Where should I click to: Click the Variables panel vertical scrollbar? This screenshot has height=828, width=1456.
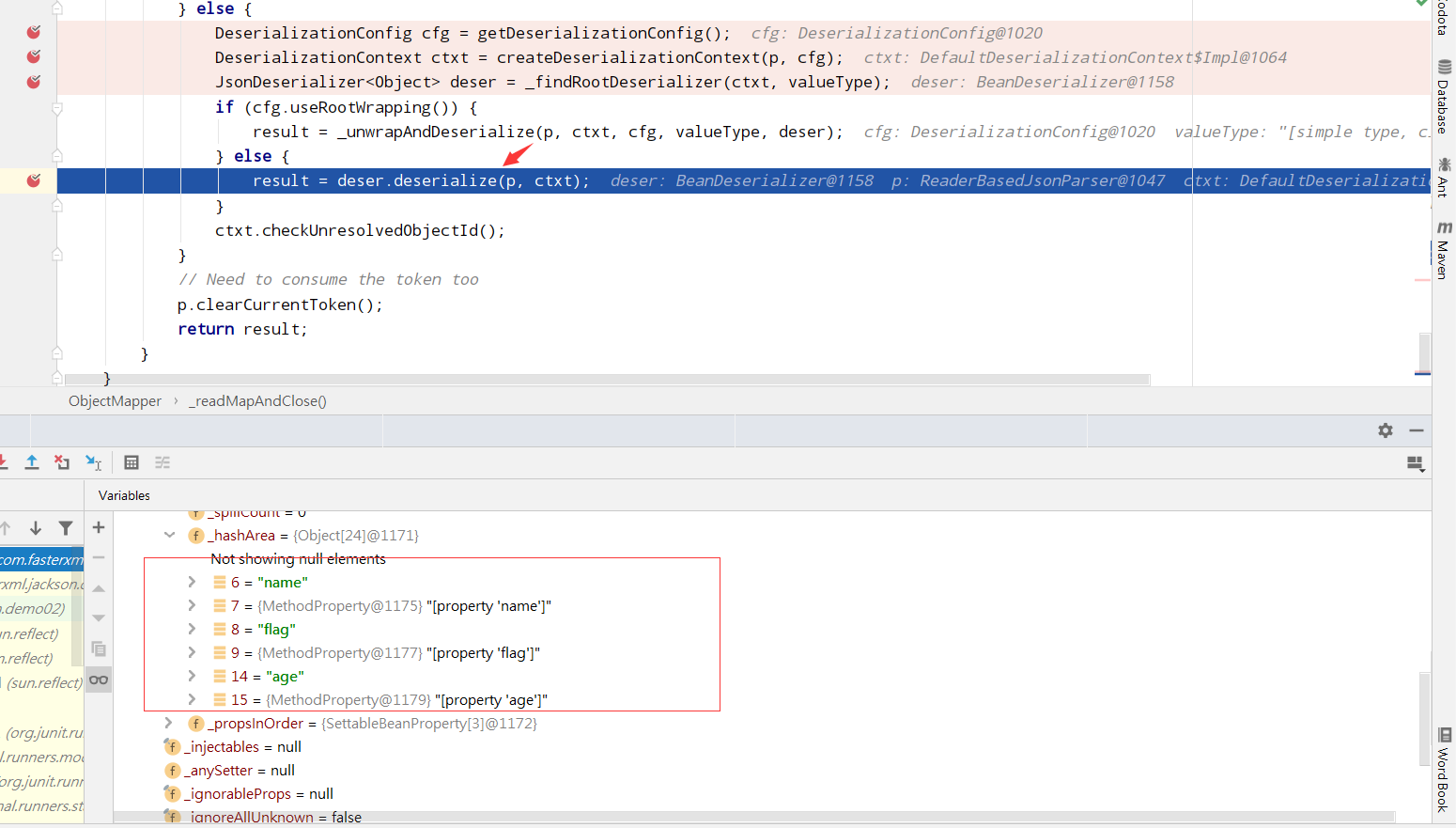1425,719
